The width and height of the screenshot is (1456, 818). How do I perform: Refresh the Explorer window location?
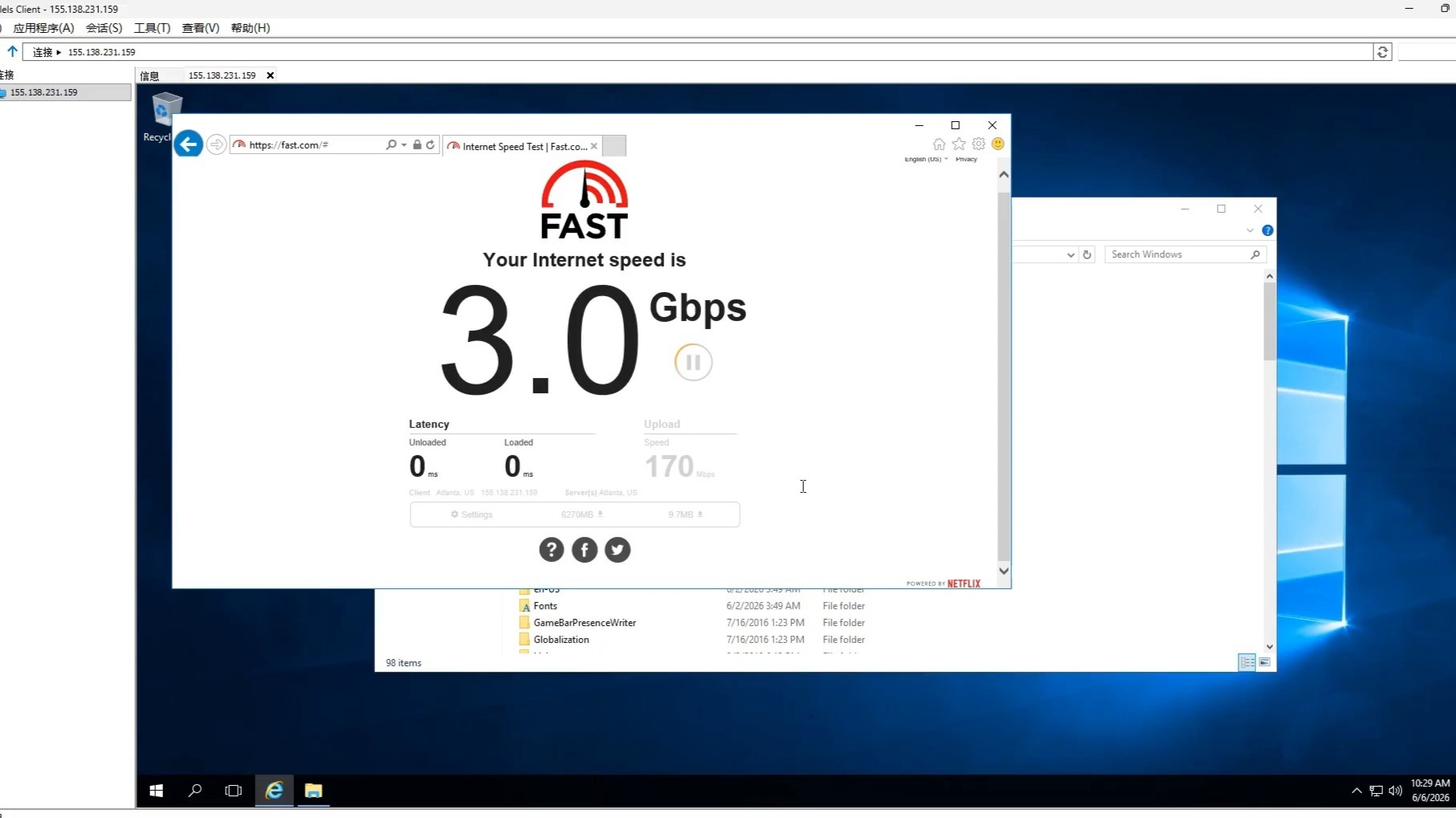[x=1087, y=254]
